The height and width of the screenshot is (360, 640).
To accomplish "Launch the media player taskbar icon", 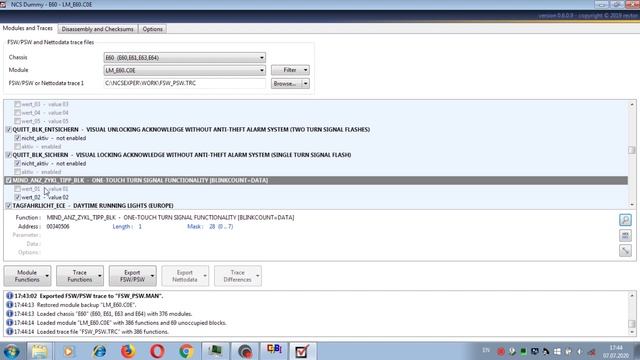I will point(69,351).
